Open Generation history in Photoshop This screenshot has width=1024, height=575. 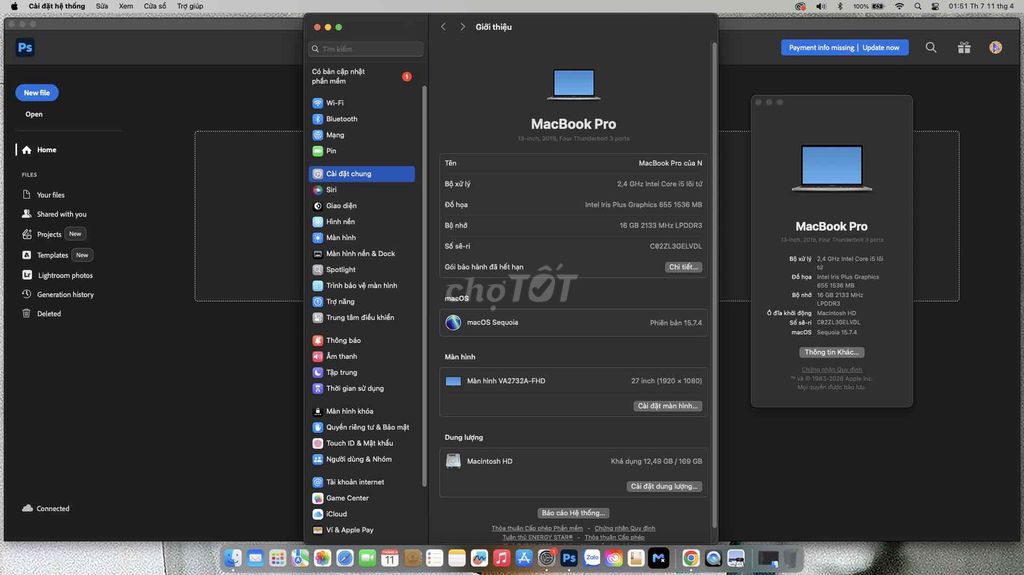58,295
